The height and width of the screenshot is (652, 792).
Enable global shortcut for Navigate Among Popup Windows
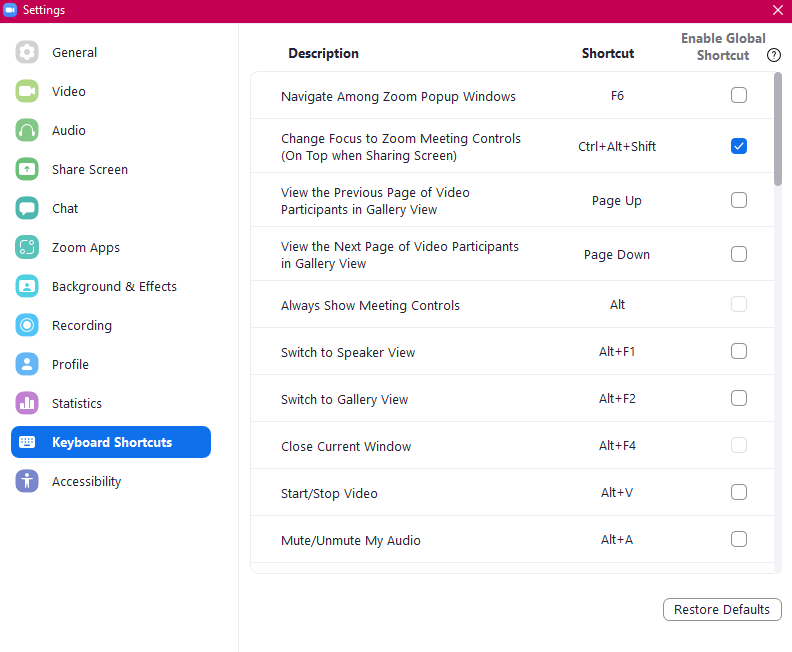point(738,95)
